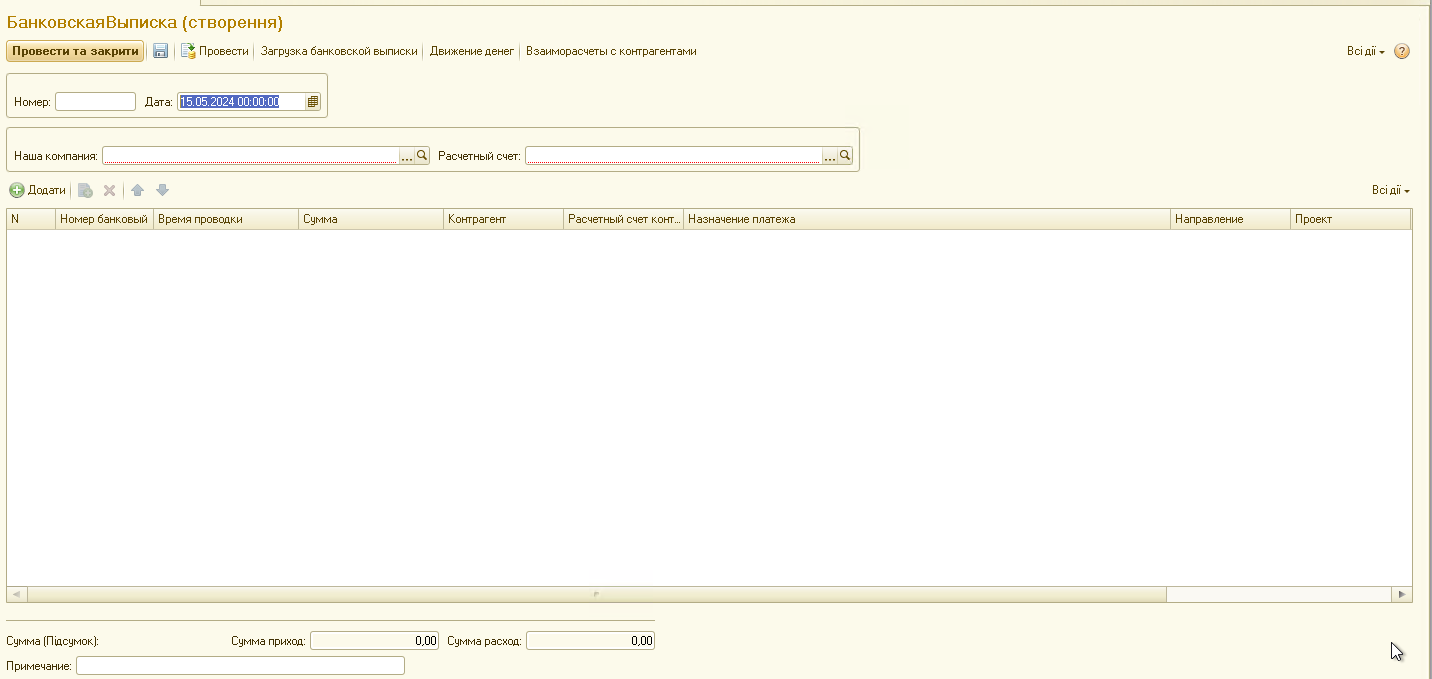Open calendar picker next to date field
Image resolution: width=1432 pixels, height=679 pixels.
[313, 101]
